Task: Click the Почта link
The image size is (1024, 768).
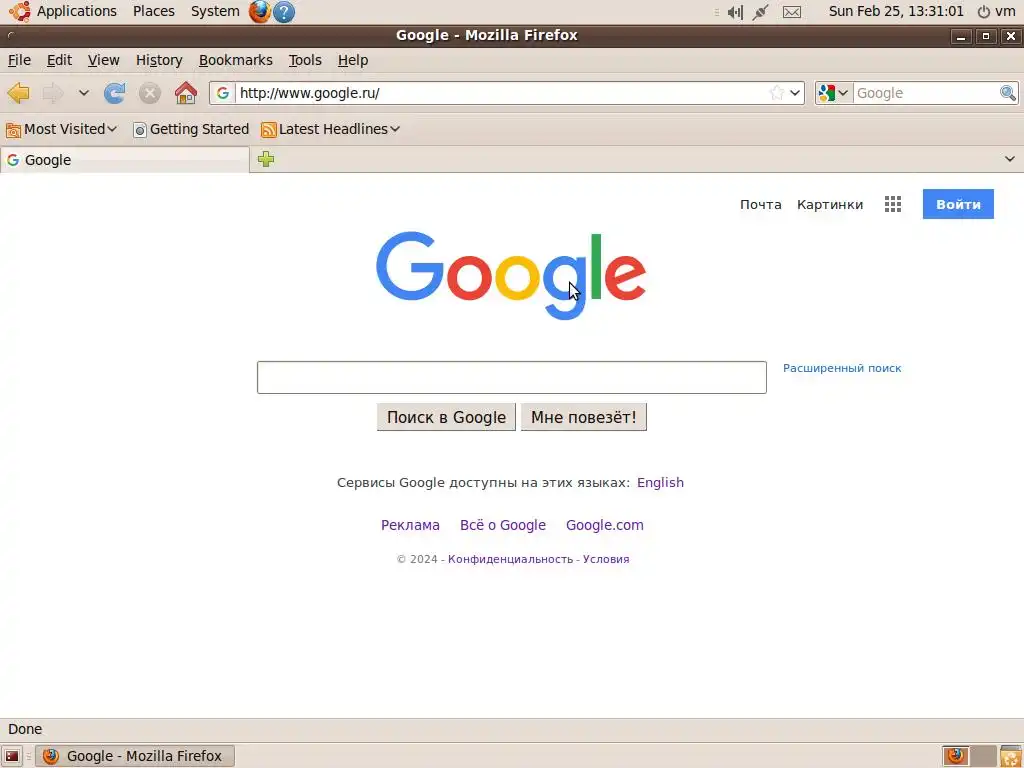Action: 760,204
